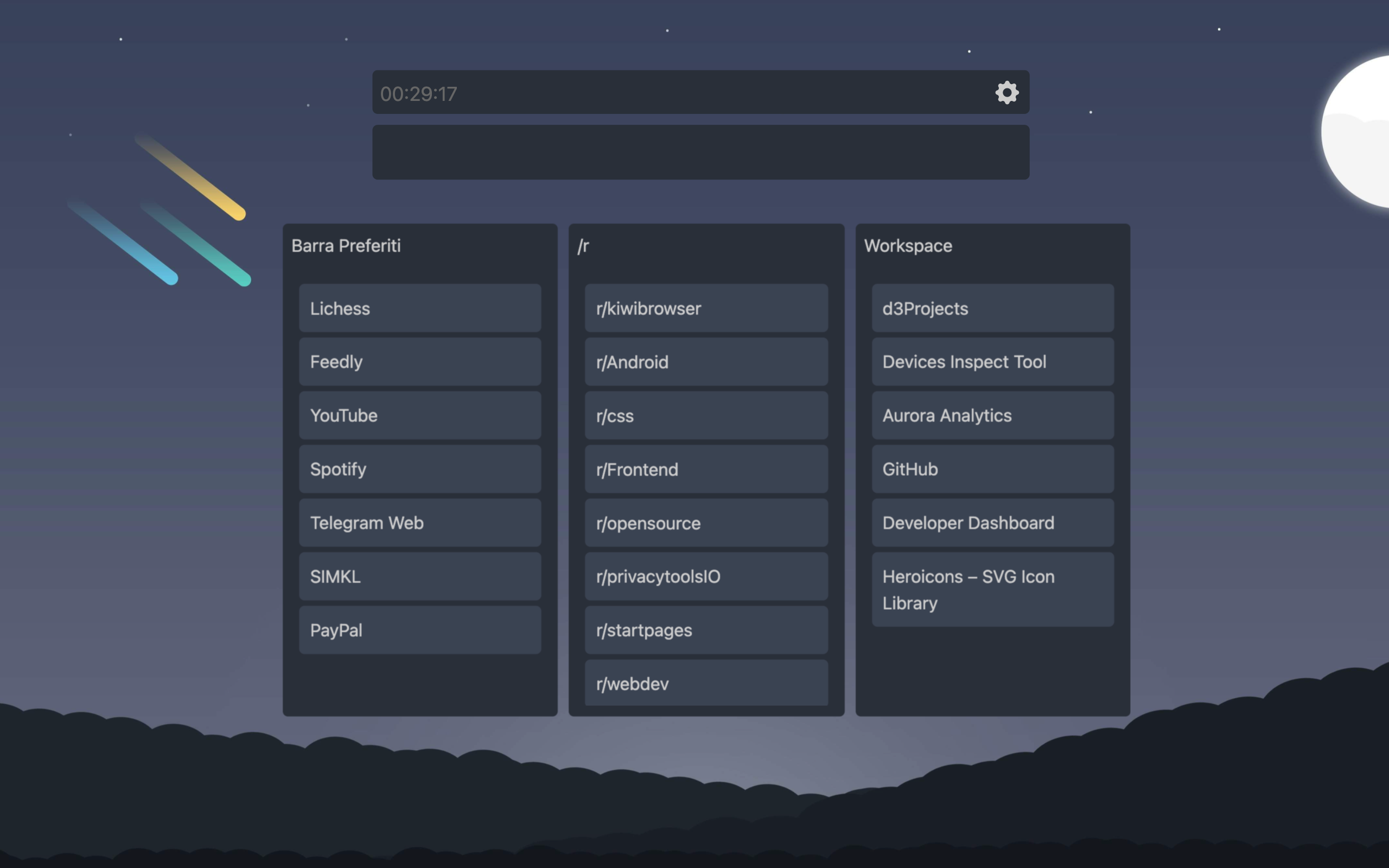Open the Feedly bookmark
The image size is (1389, 868).
419,362
